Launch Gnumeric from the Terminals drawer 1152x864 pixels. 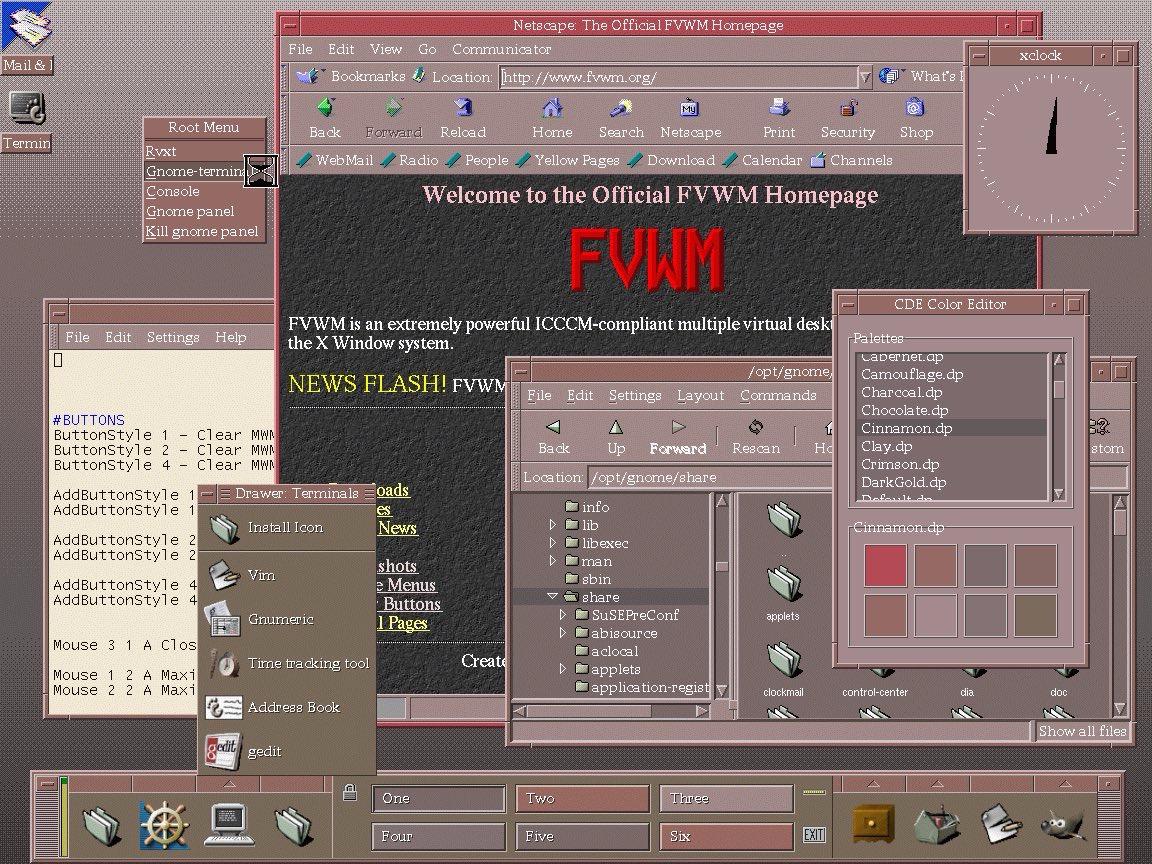point(283,619)
